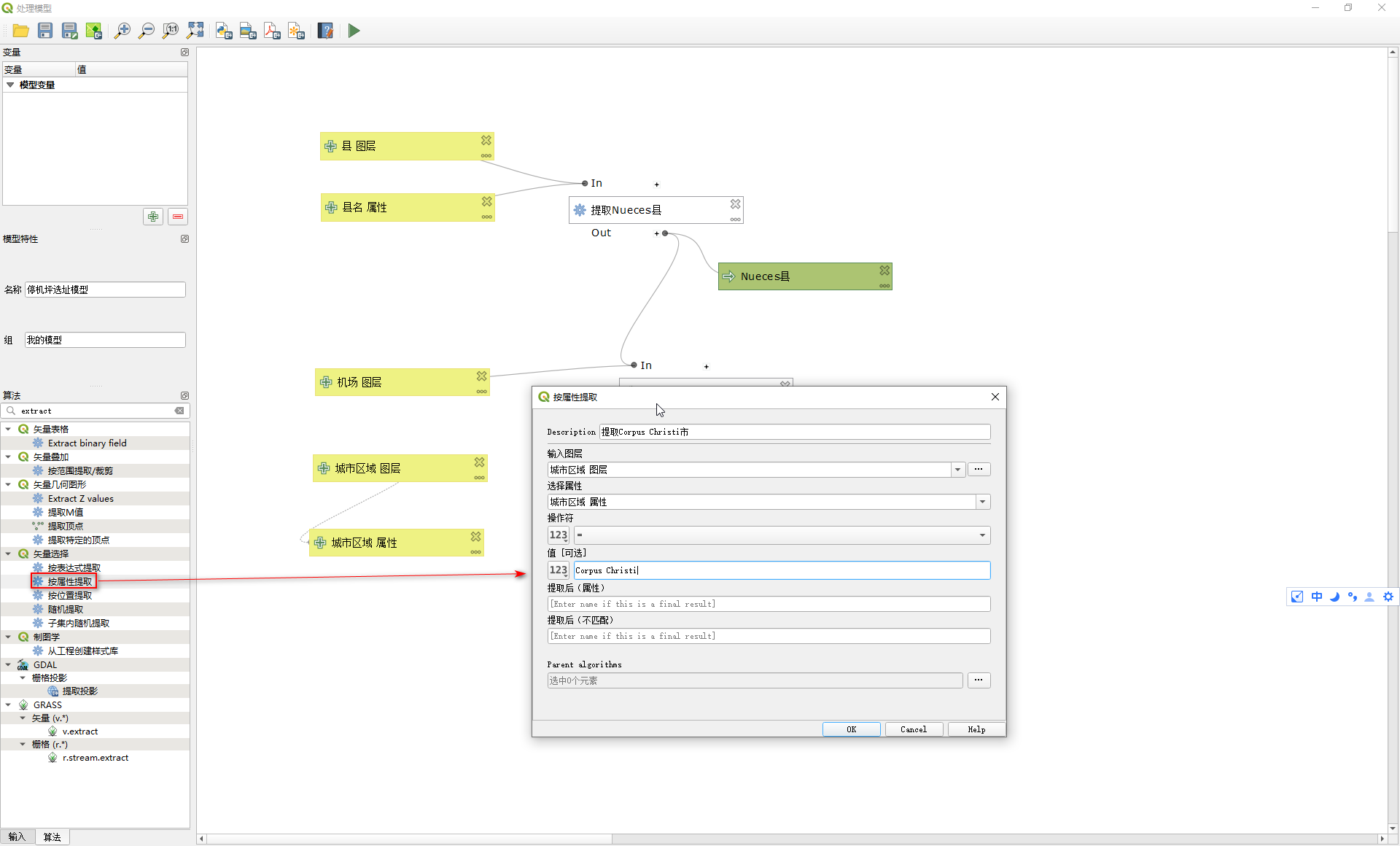The height and width of the screenshot is (846, 1400).
Task: Toggle the 操作符 numeric data-defined button
Action: 559,535
